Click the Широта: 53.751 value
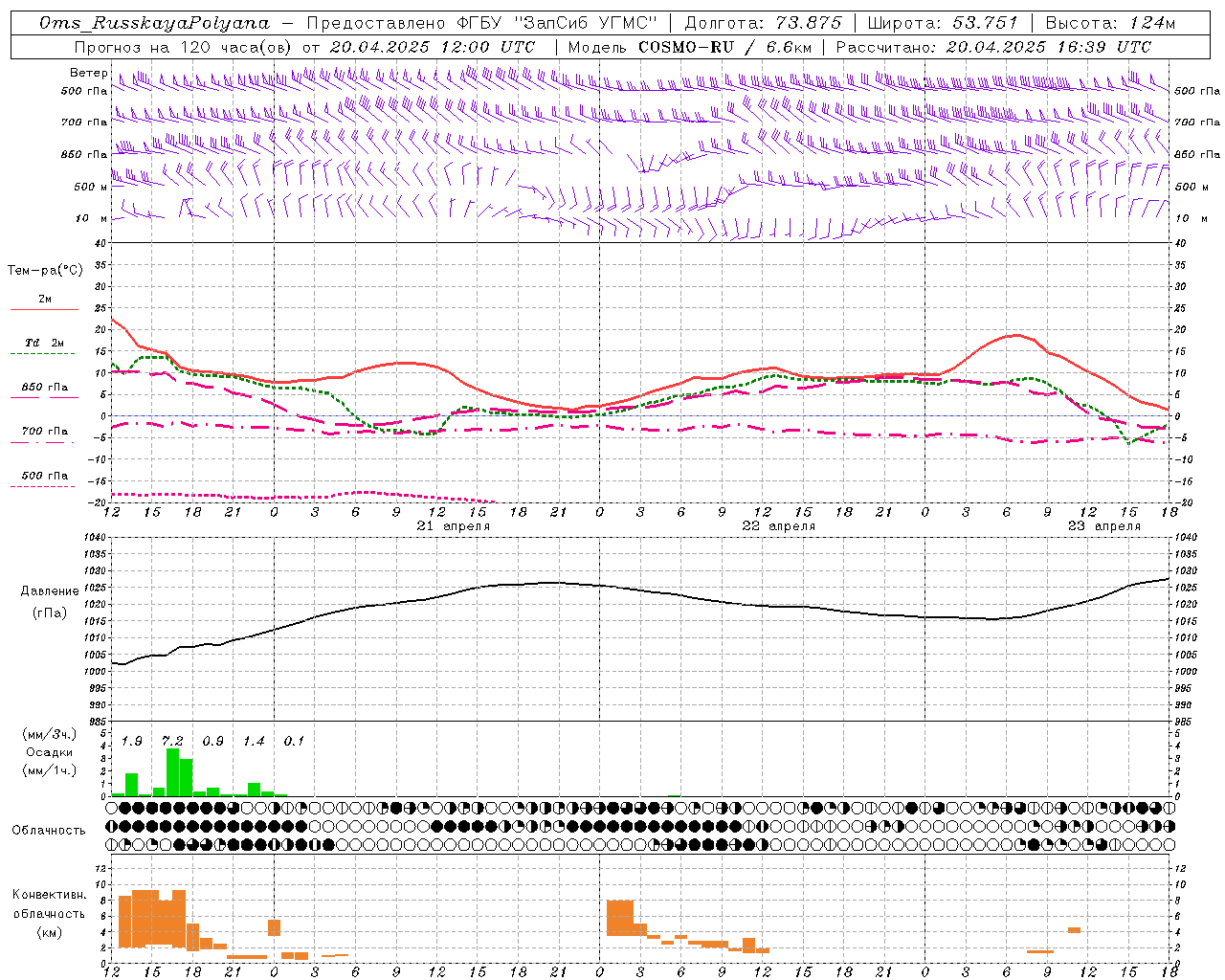The image size is (1225, 980). 942,23
